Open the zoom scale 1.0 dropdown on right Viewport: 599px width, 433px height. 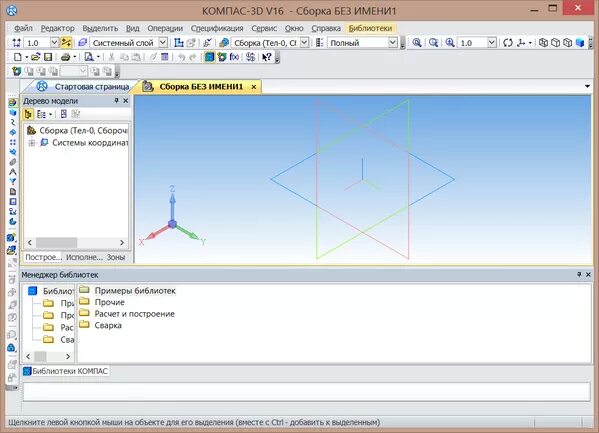tap(492, 43)
